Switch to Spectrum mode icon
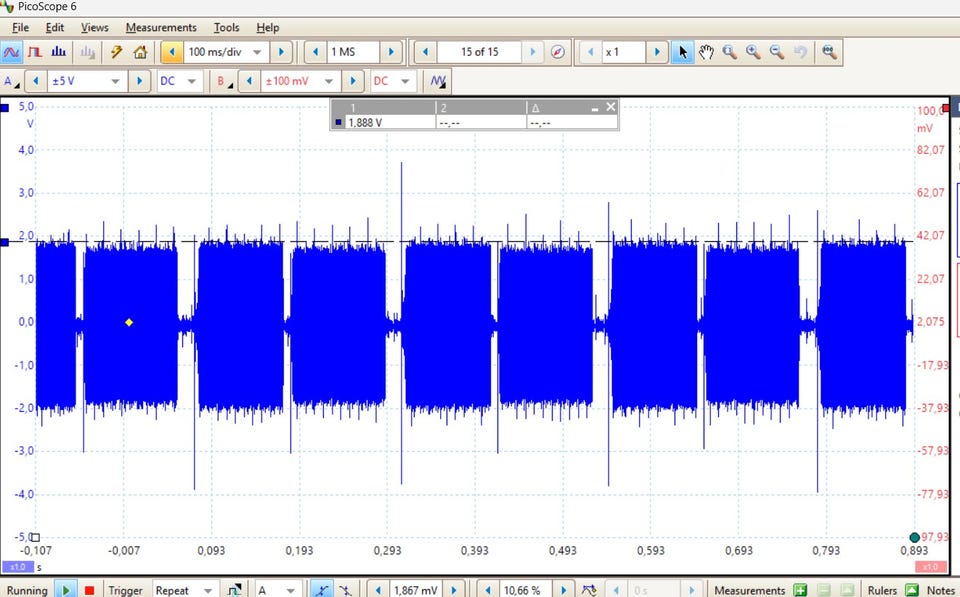The height and width of the screenshot is (597, 960). tap(59, 52)
